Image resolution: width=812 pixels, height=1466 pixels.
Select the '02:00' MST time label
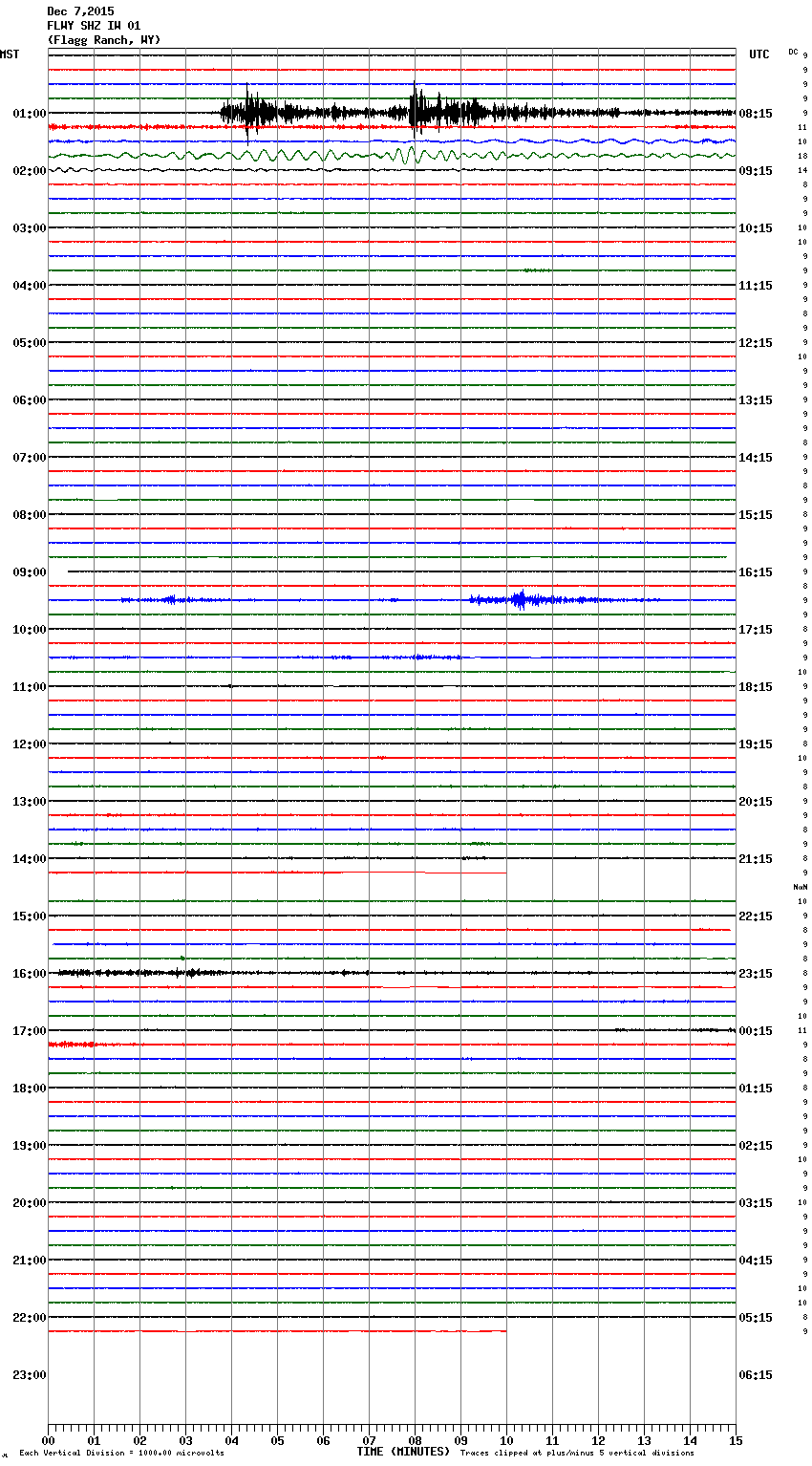click(29, 171)
